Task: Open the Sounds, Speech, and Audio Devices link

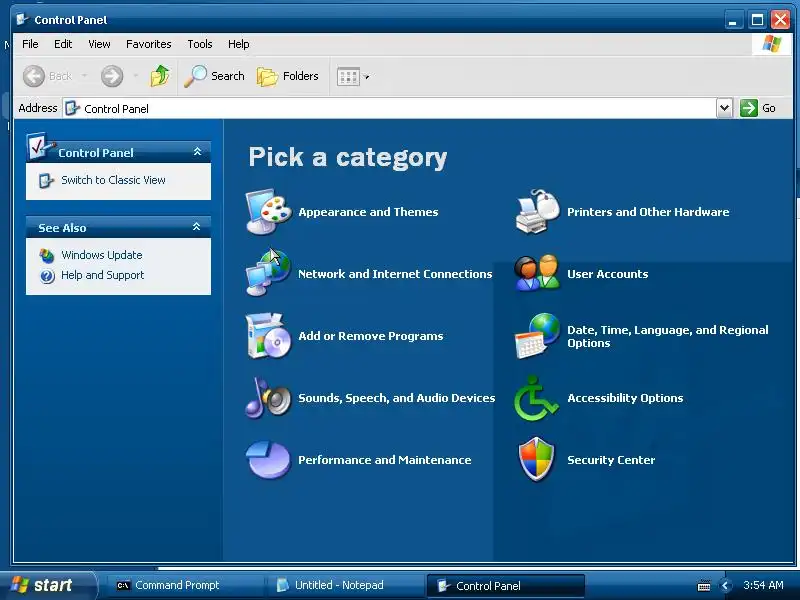Action: pos(396,398)
